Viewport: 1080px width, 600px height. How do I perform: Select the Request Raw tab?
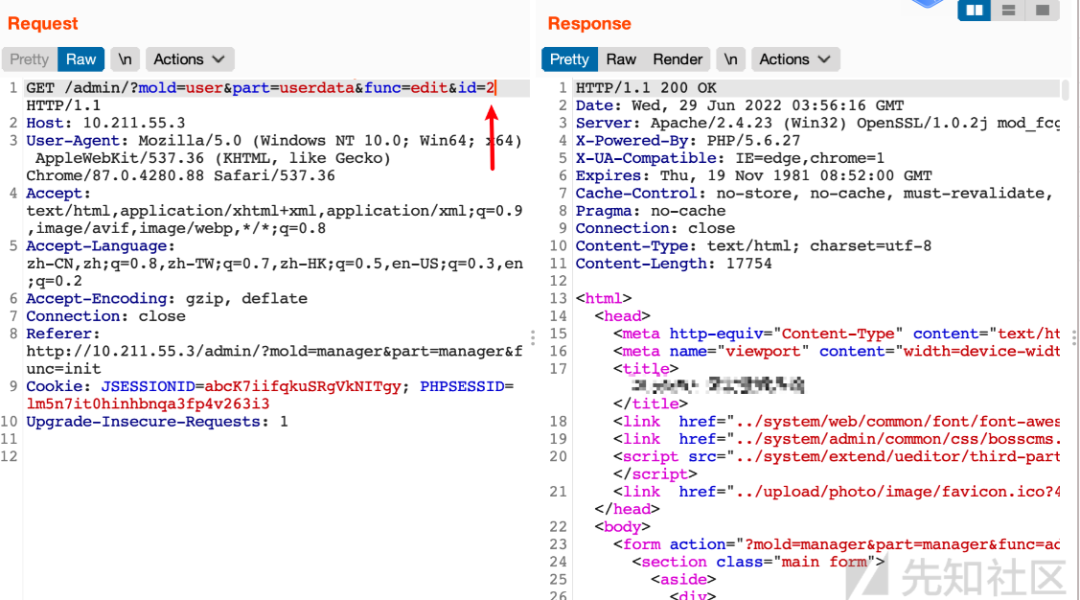click(81, 59)
